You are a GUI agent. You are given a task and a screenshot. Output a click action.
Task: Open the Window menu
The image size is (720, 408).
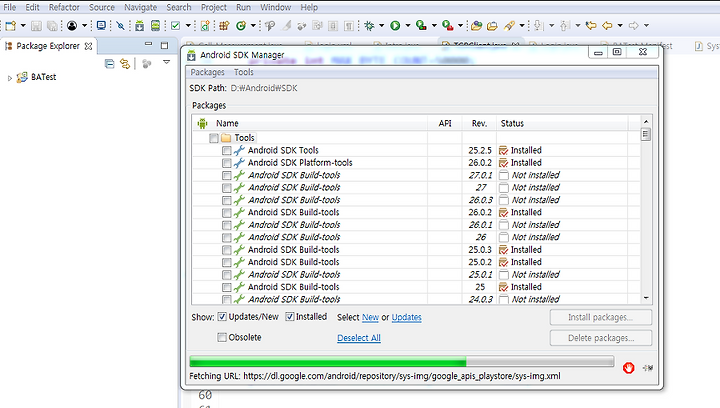point(276,7)
